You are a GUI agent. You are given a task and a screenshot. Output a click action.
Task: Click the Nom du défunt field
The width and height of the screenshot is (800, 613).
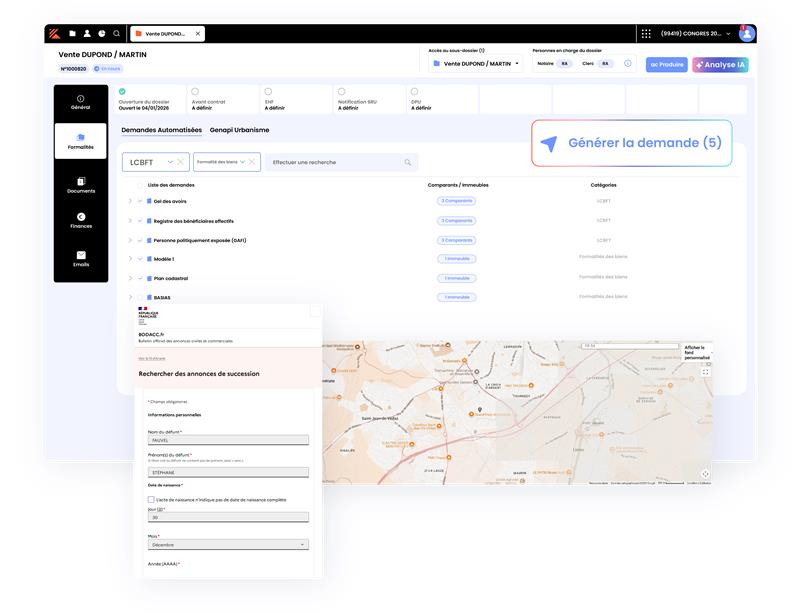[228, 440]
